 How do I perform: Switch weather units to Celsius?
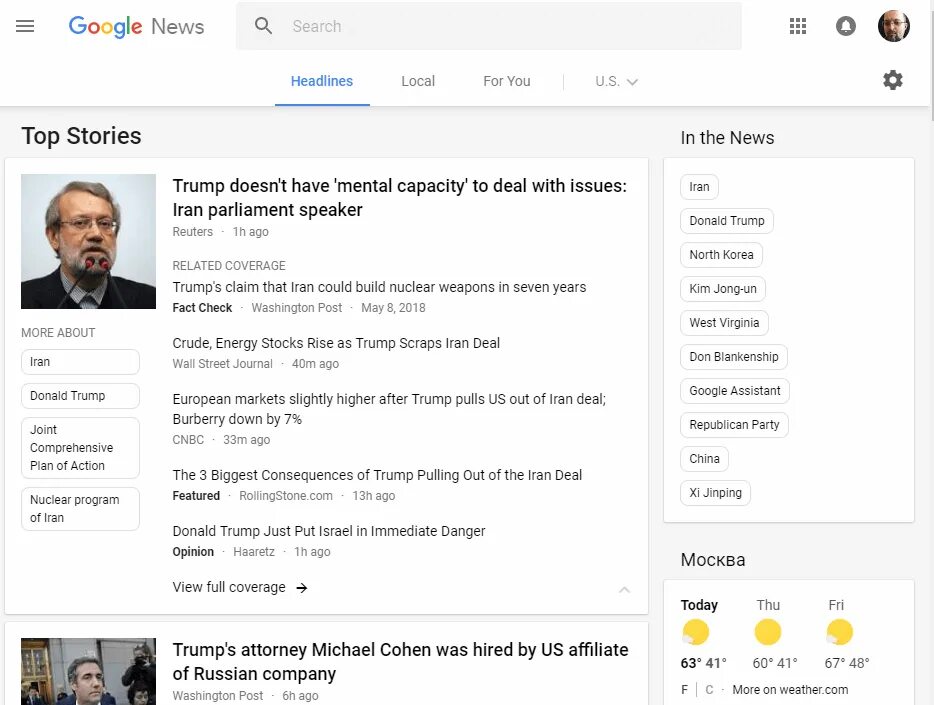click(709, 690)
